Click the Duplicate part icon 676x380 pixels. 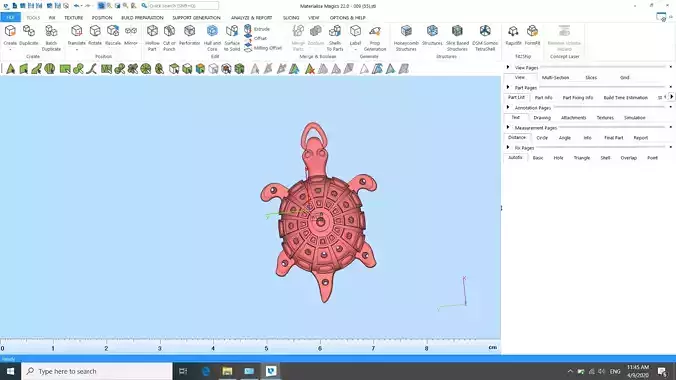click(29, 31)
